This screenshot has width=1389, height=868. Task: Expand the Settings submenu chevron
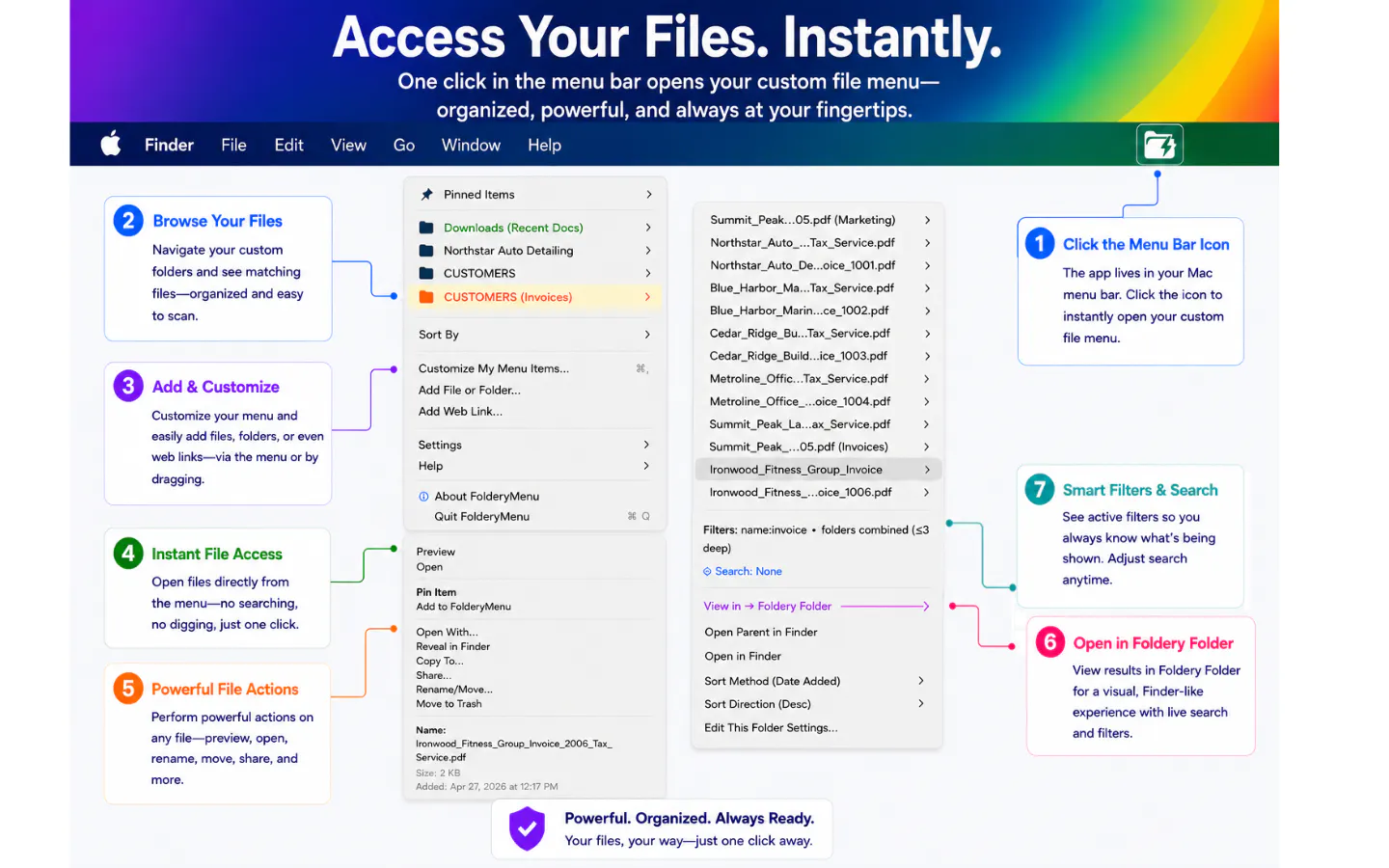click(646, 445)
